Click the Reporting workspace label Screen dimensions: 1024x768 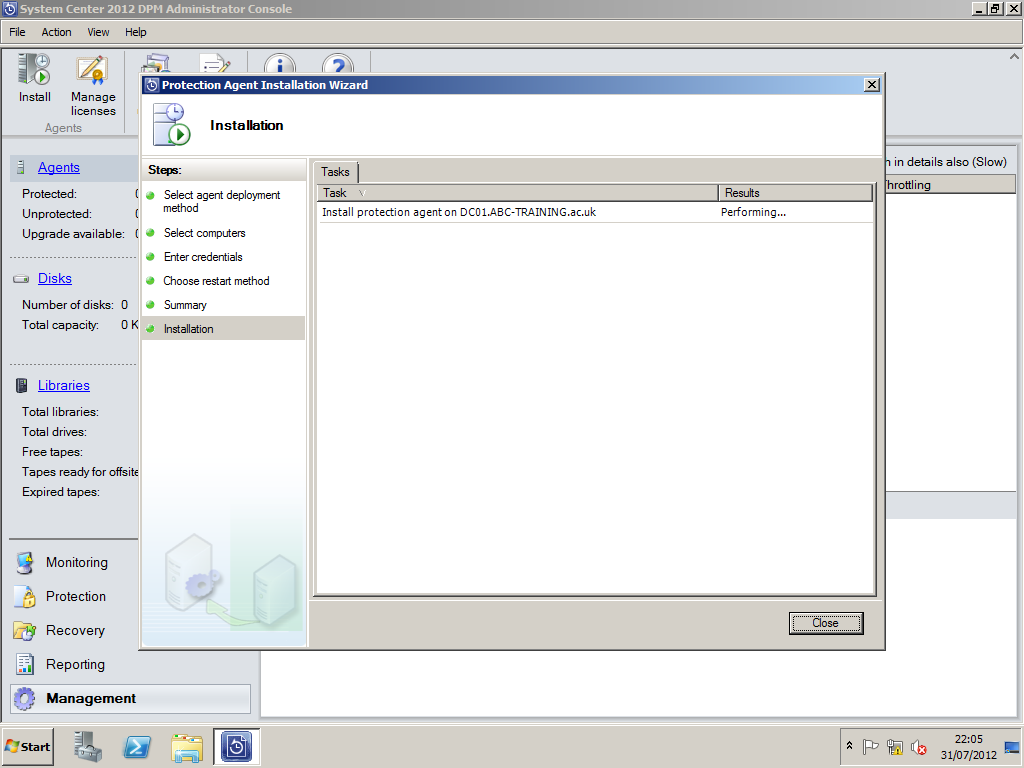[x=75, y=665]
